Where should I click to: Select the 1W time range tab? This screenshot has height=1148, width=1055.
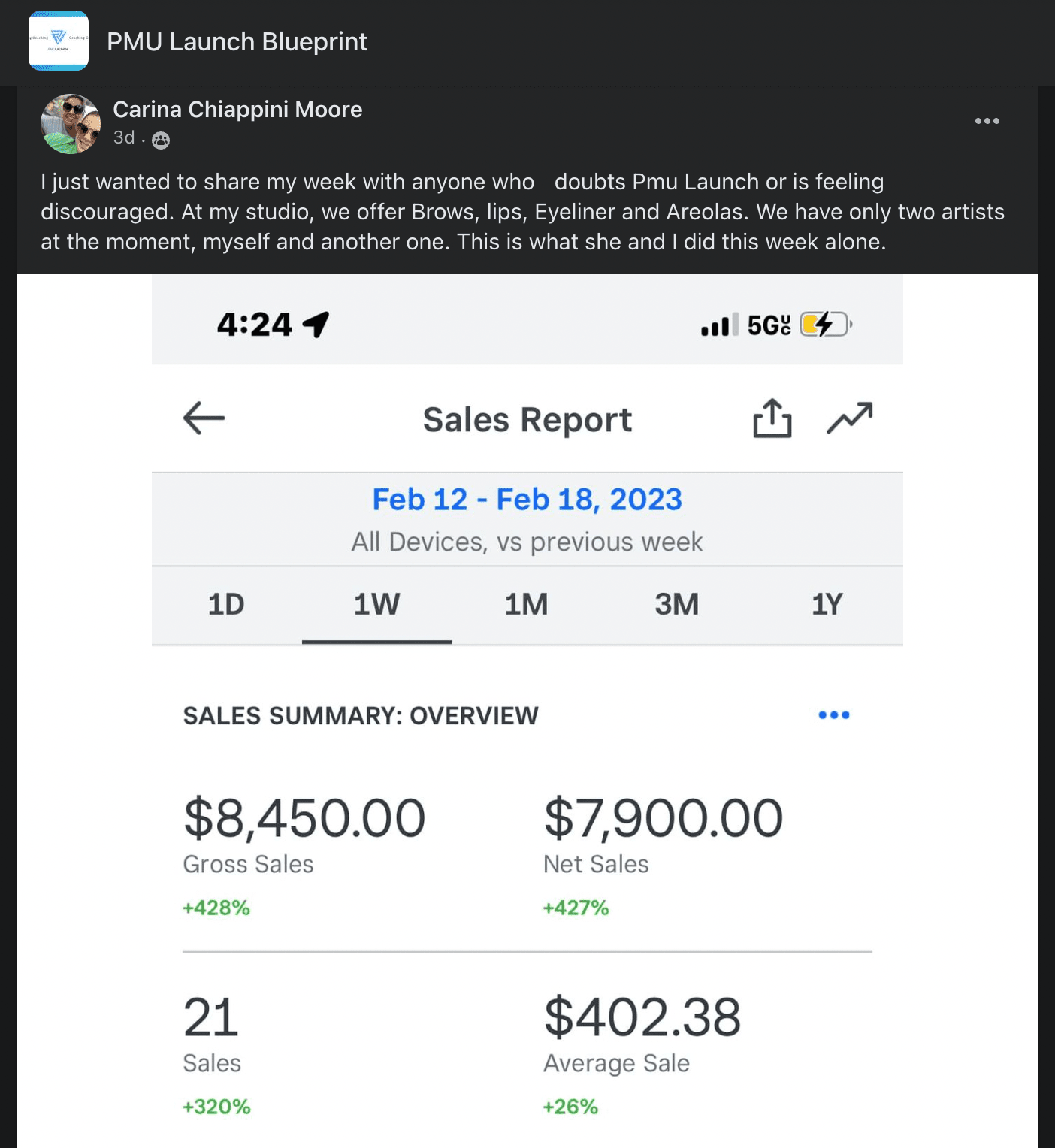pyautogui.click(x=376, y=605)
